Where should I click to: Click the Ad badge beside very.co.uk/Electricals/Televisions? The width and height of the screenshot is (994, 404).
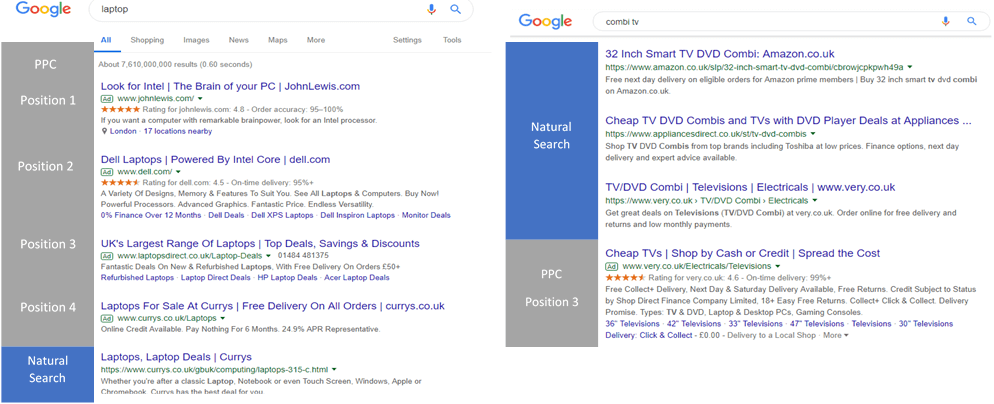(x=612, y=266)
